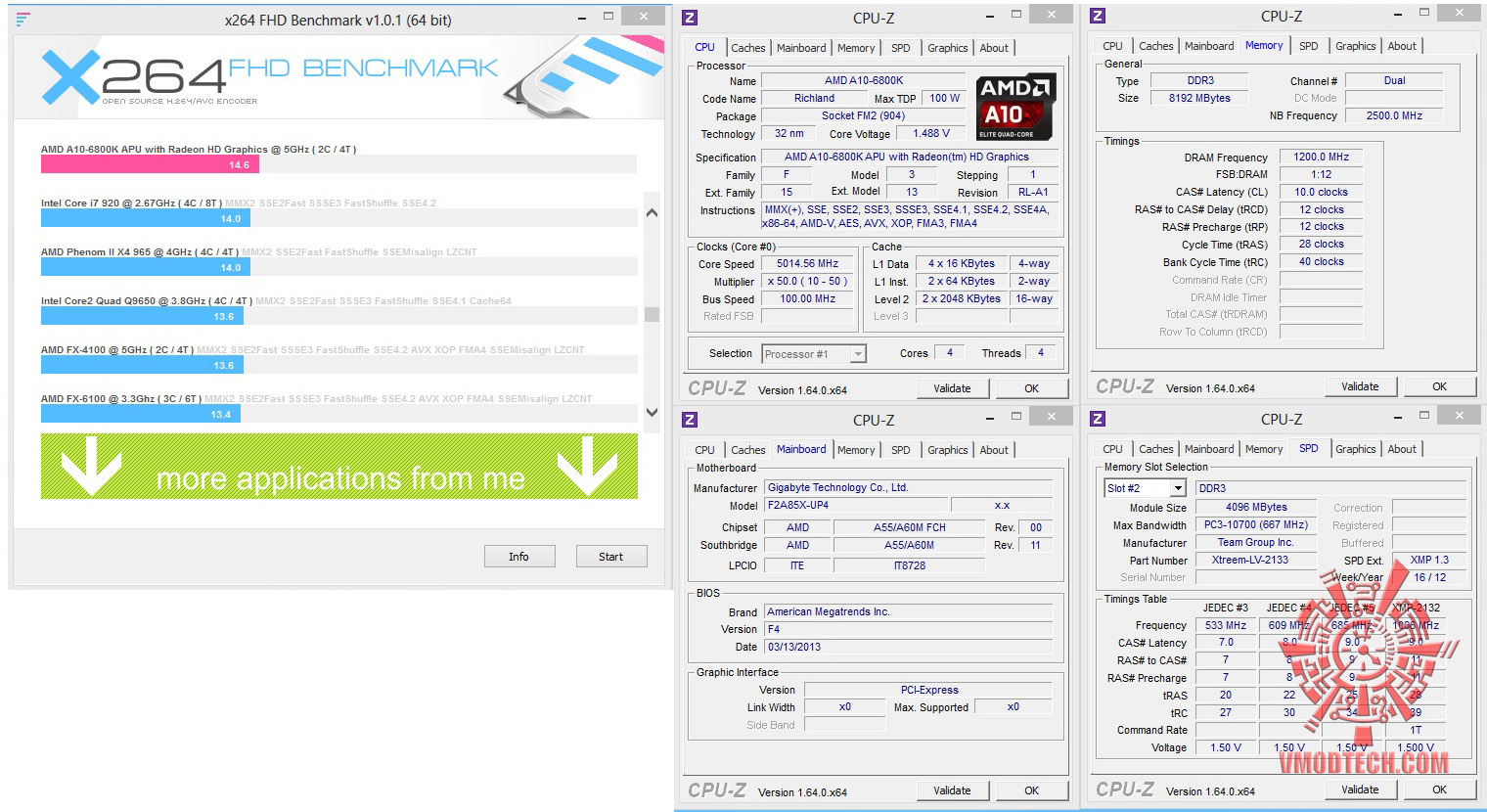Viewport: 1487px width, 812px height.
Task: Click Validate in the CPU-Z window showing the Mainboard tab
Action: (x=952, y=790)
